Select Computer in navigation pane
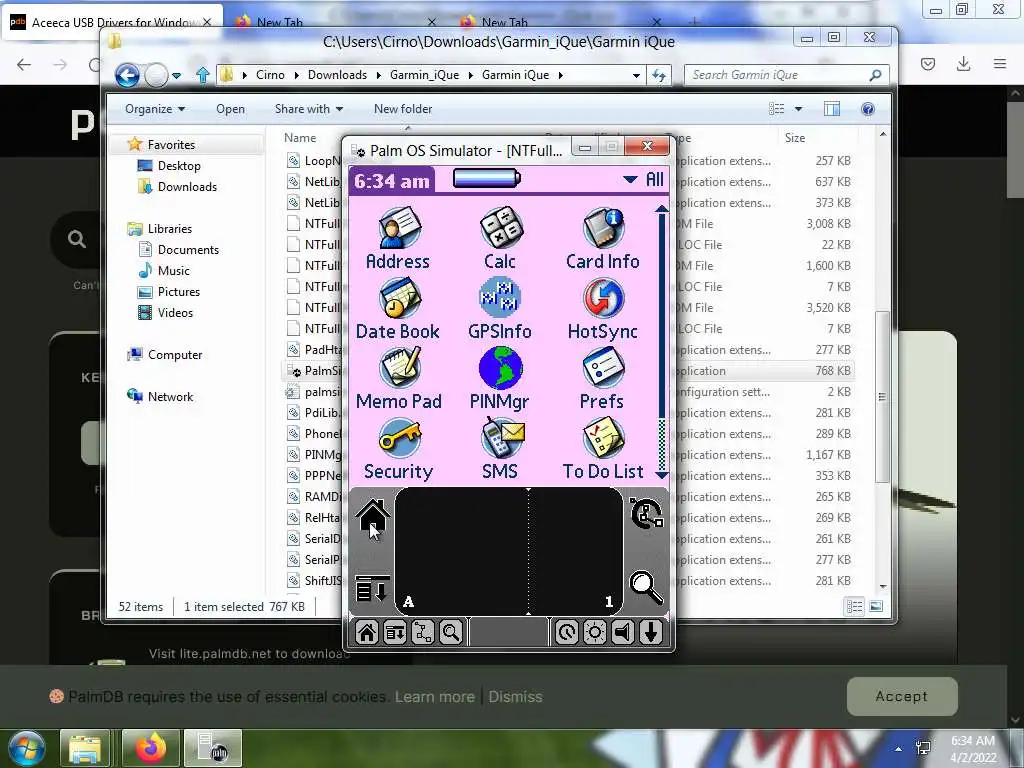This screenshot has width=1024, height=768. (174, 355)
